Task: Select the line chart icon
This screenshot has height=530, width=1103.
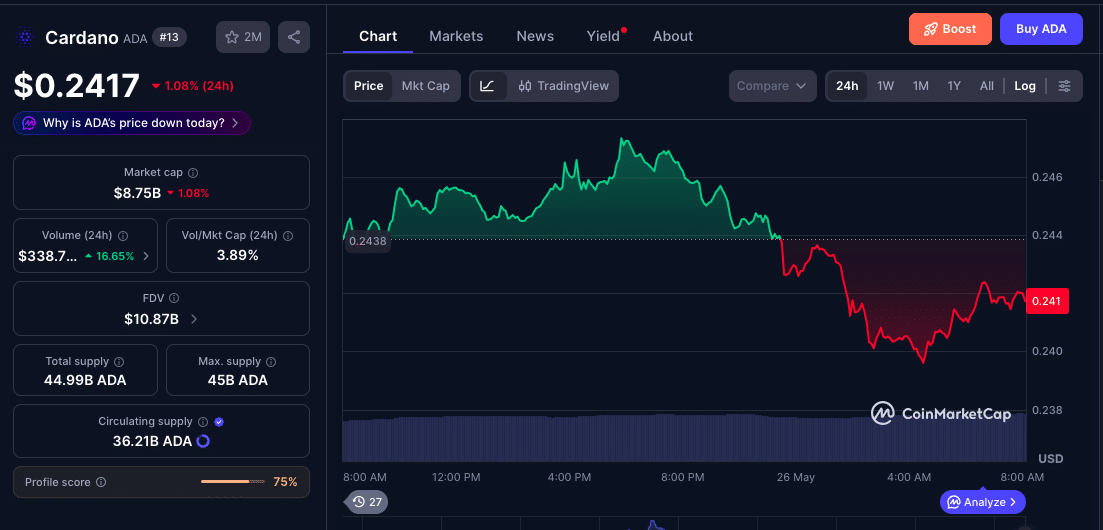Action: (487, 86)
